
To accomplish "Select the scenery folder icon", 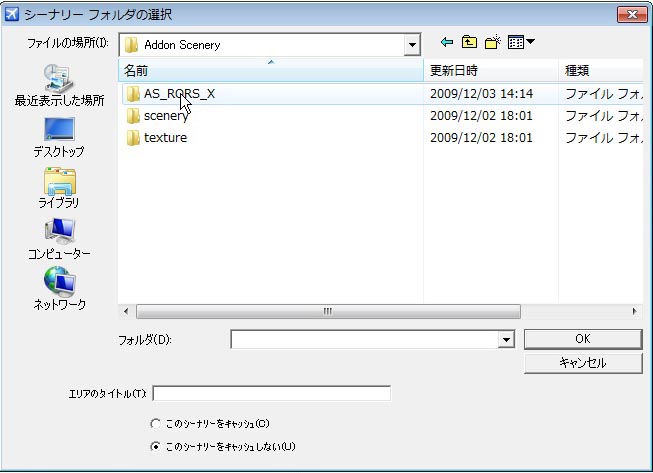I will (x=133, y=116).
